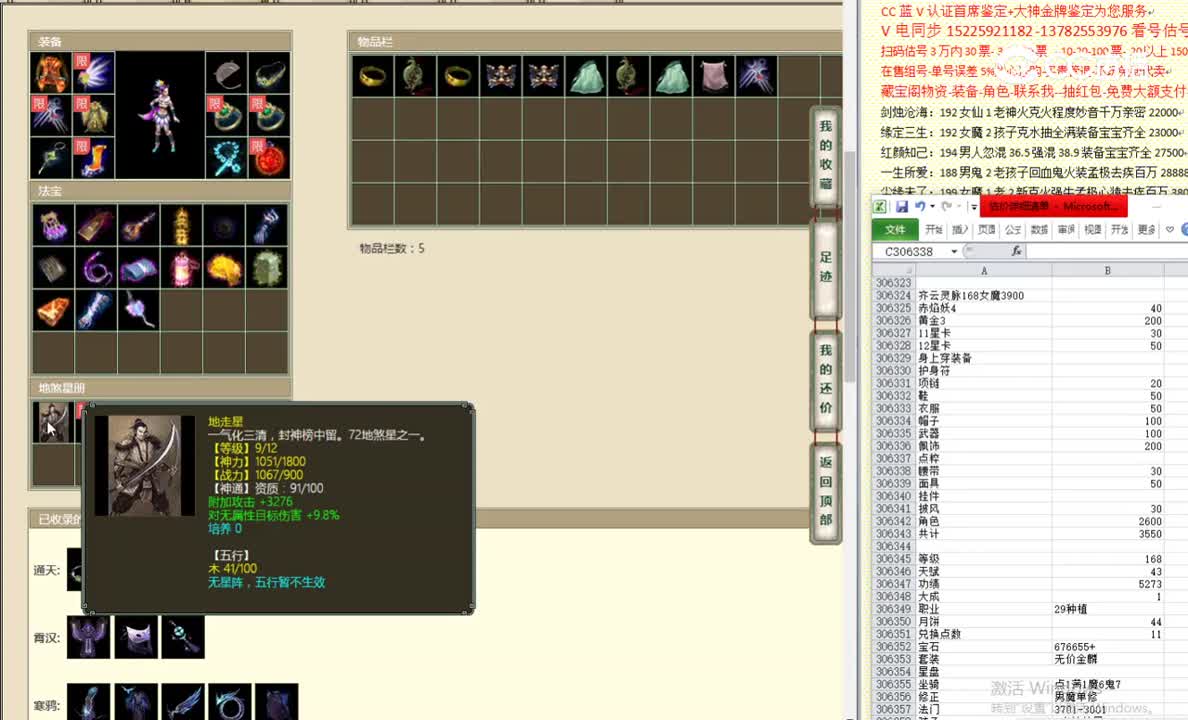1188x720 pixels.
Task: Switch to the 视图 ribbon tab
Action: pyautogui.click(x=1093, y=230)
